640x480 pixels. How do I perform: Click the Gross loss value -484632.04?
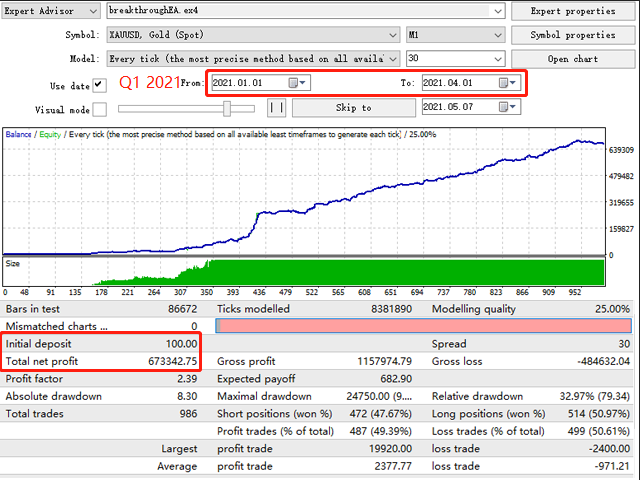(x=603, y=361)
